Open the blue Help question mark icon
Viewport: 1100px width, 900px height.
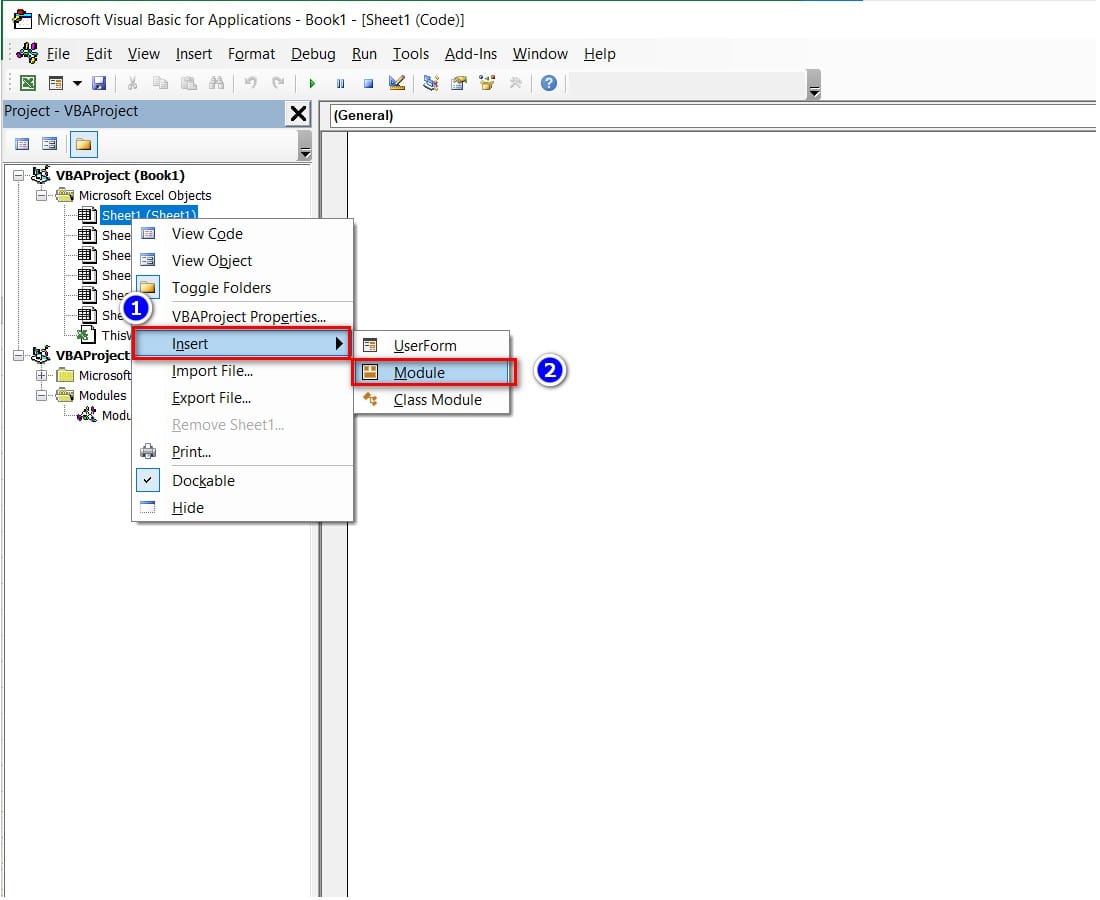[x=548, y=84]
